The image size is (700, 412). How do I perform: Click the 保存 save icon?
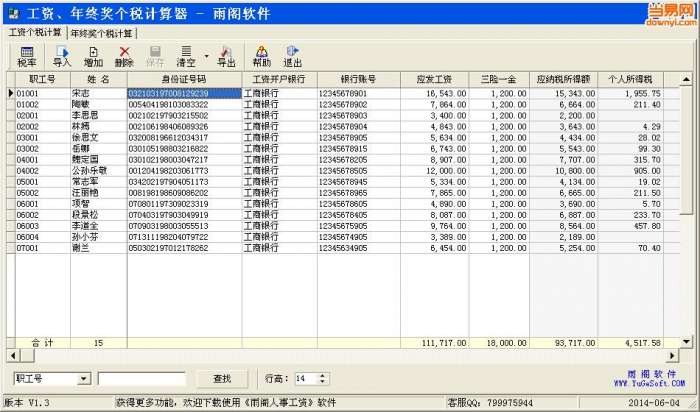click(155, 57)
